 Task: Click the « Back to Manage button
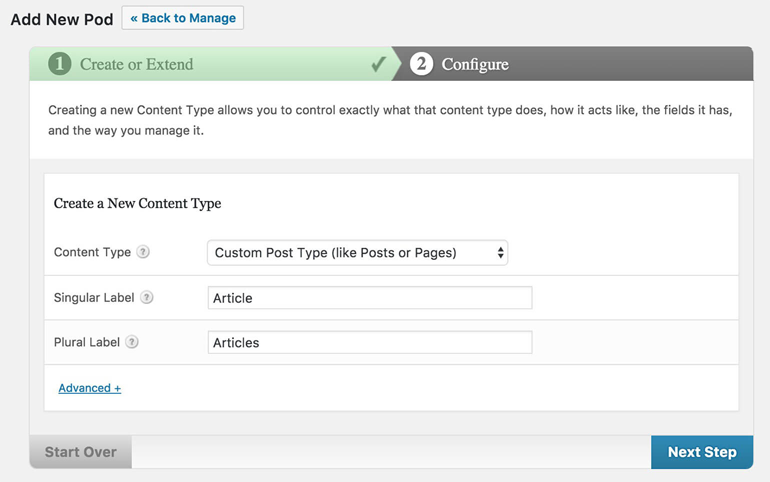click(x=182, y=18)
